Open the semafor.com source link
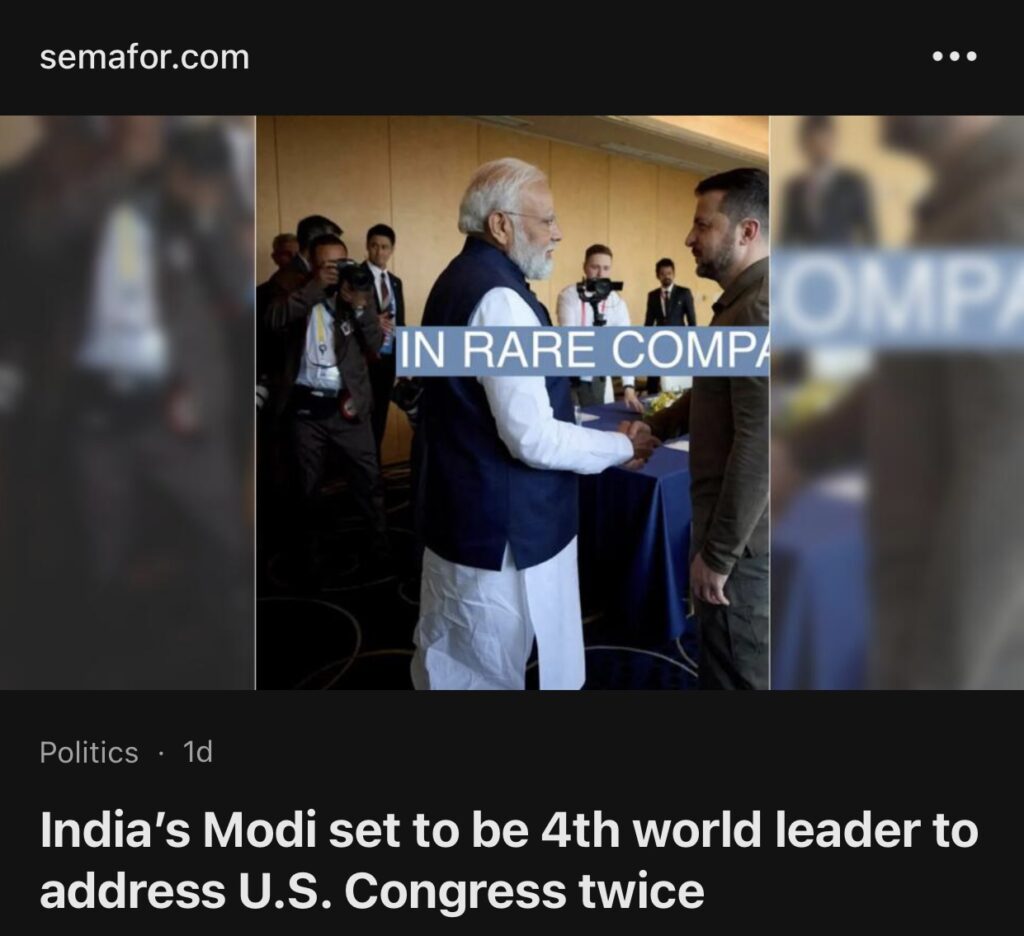The width and height of the screenshot is (1024, 936). pyautogui.click(x=144, y=57)
